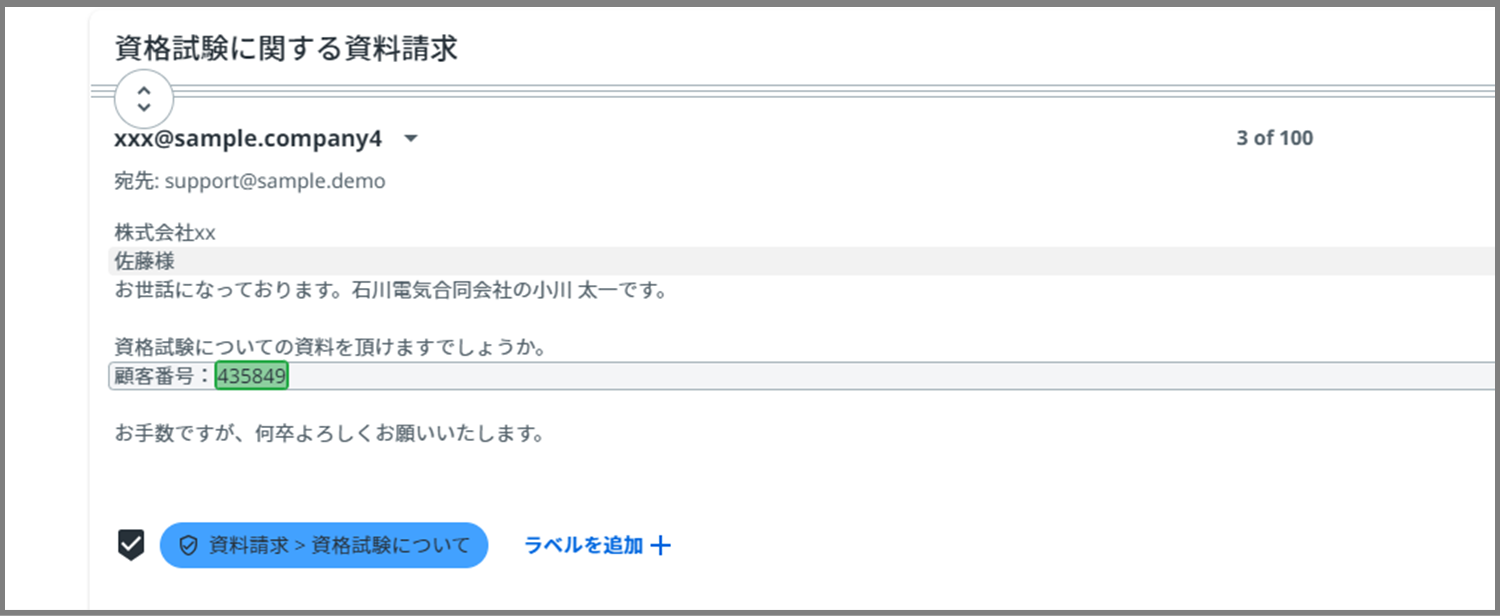Image resolution: width=1500 pixels, height=616 pixels.
Task: Click the 顧客番号 field row
Action: pyautogui.click(x=802, y=376)
